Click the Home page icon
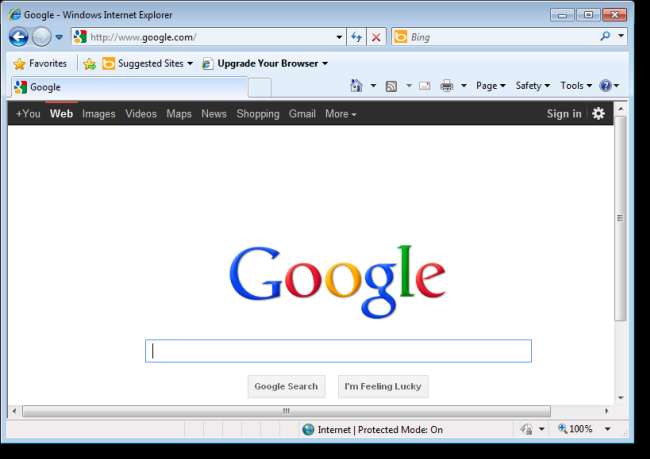This screenshot has height=459, width=650. [357, 85]
